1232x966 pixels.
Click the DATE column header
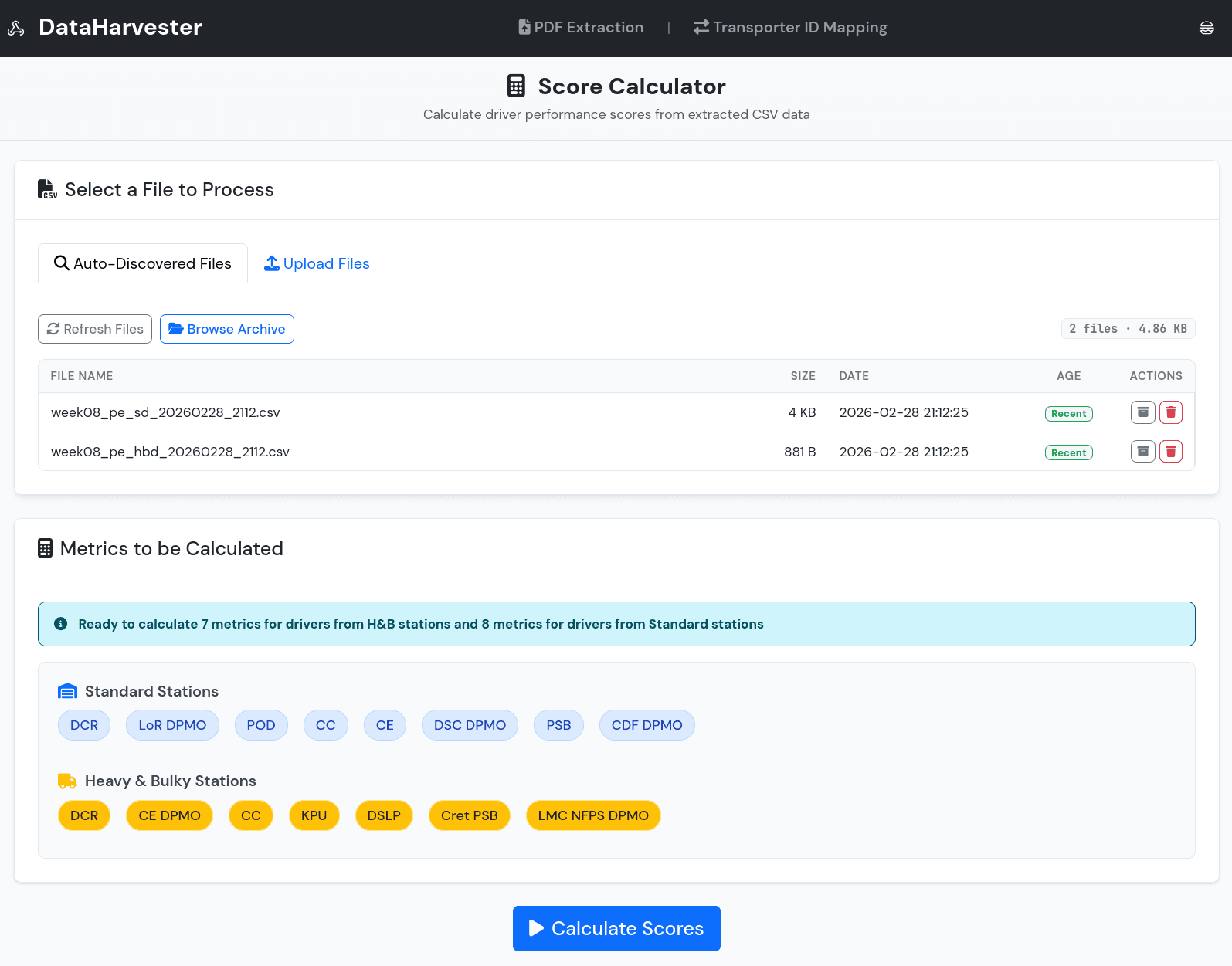[x=854, y=376]
